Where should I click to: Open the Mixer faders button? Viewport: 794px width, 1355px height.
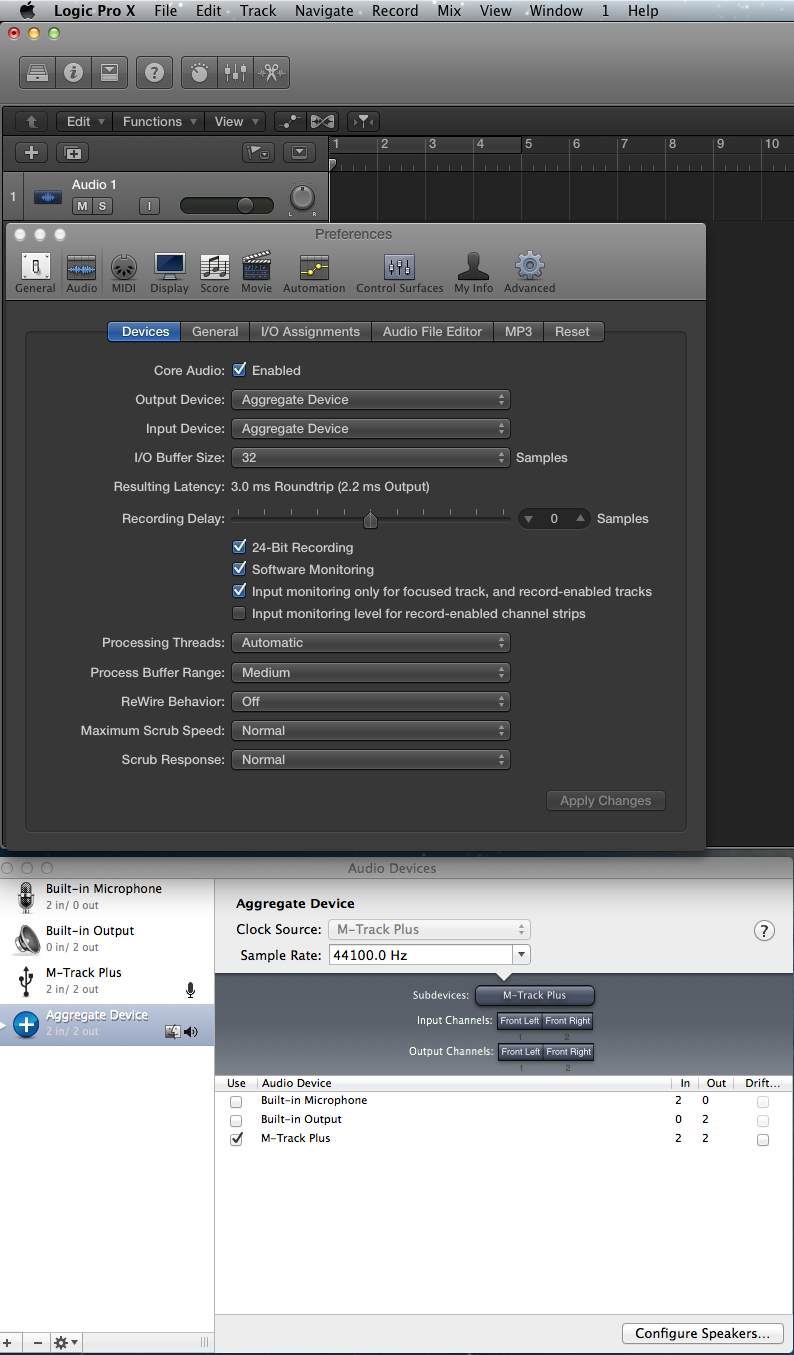235,73
